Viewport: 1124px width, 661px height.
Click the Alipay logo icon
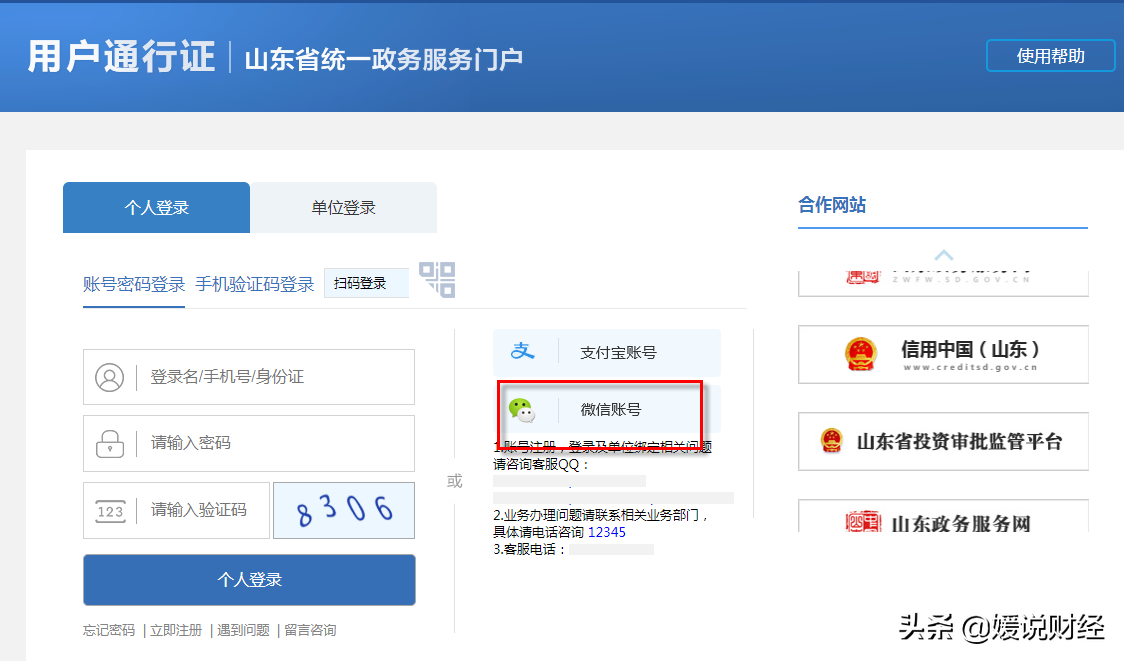pos(523,351)
